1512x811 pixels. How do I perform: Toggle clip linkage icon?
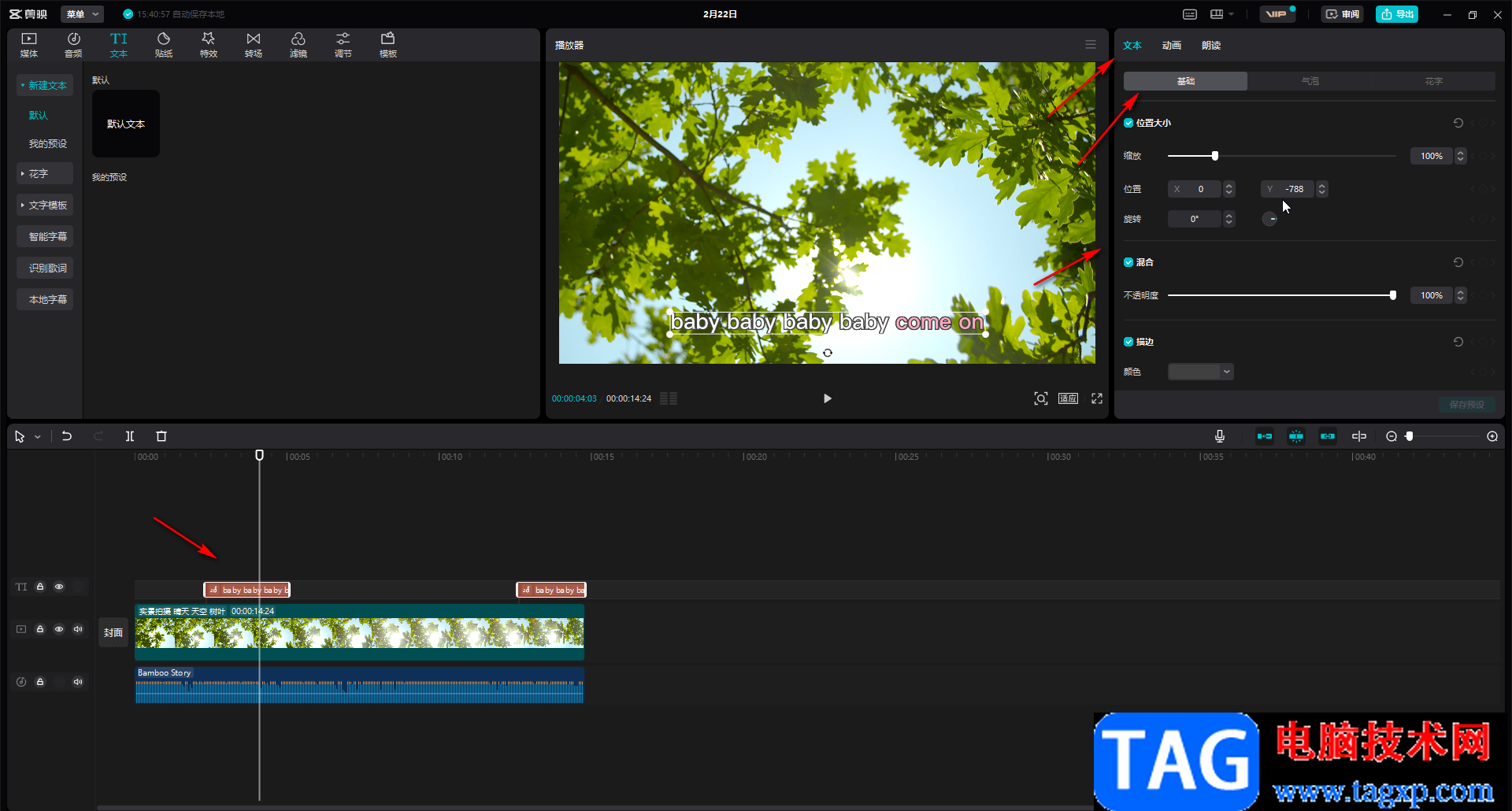pos(1328,436)
